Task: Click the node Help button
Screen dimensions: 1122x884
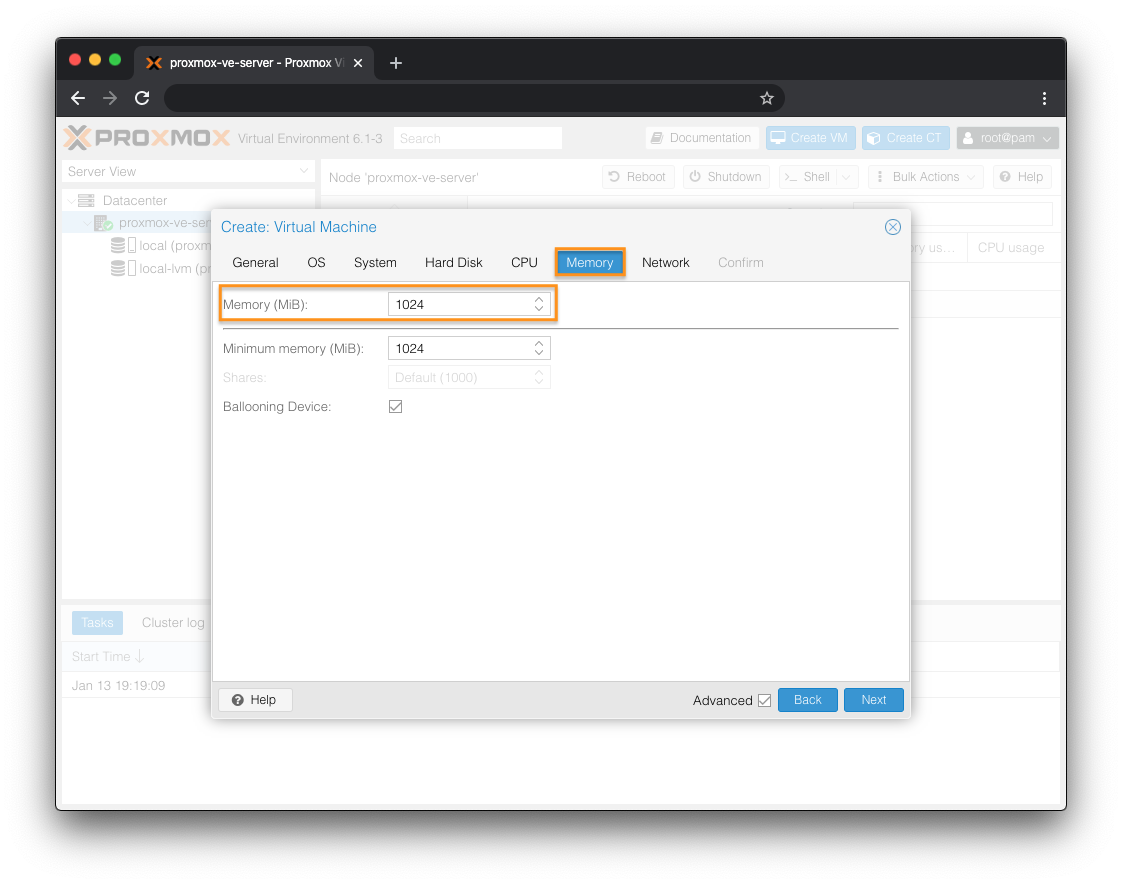Action: click(1022, 177)
